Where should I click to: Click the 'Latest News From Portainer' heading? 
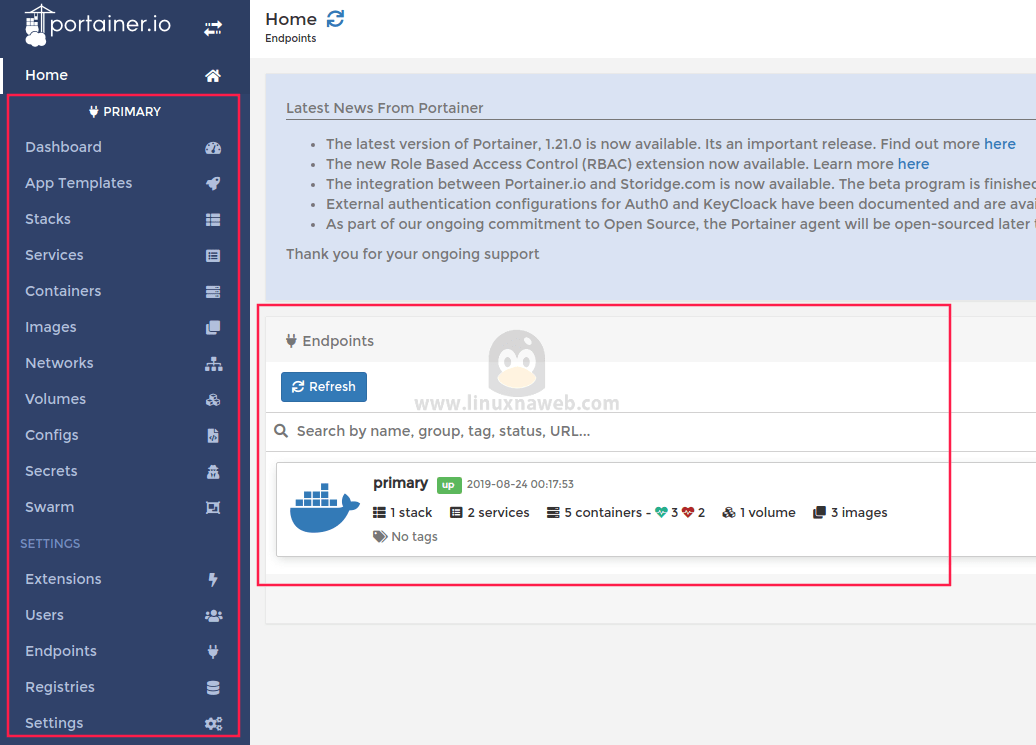pyautogui.click(x=385, y=108)
